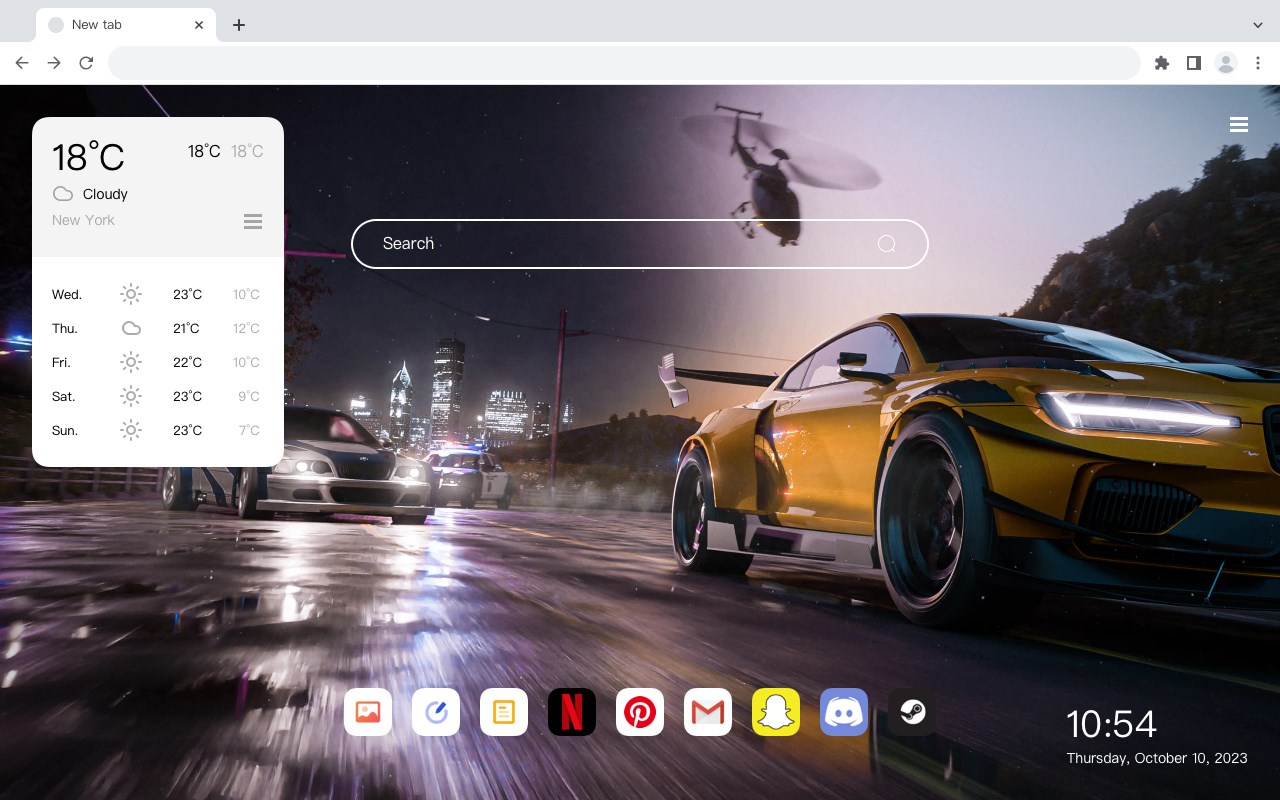Screen dimensions: 1280x800
Task: Click the large 18°C current temperature
Action: (x=88, y=157)
